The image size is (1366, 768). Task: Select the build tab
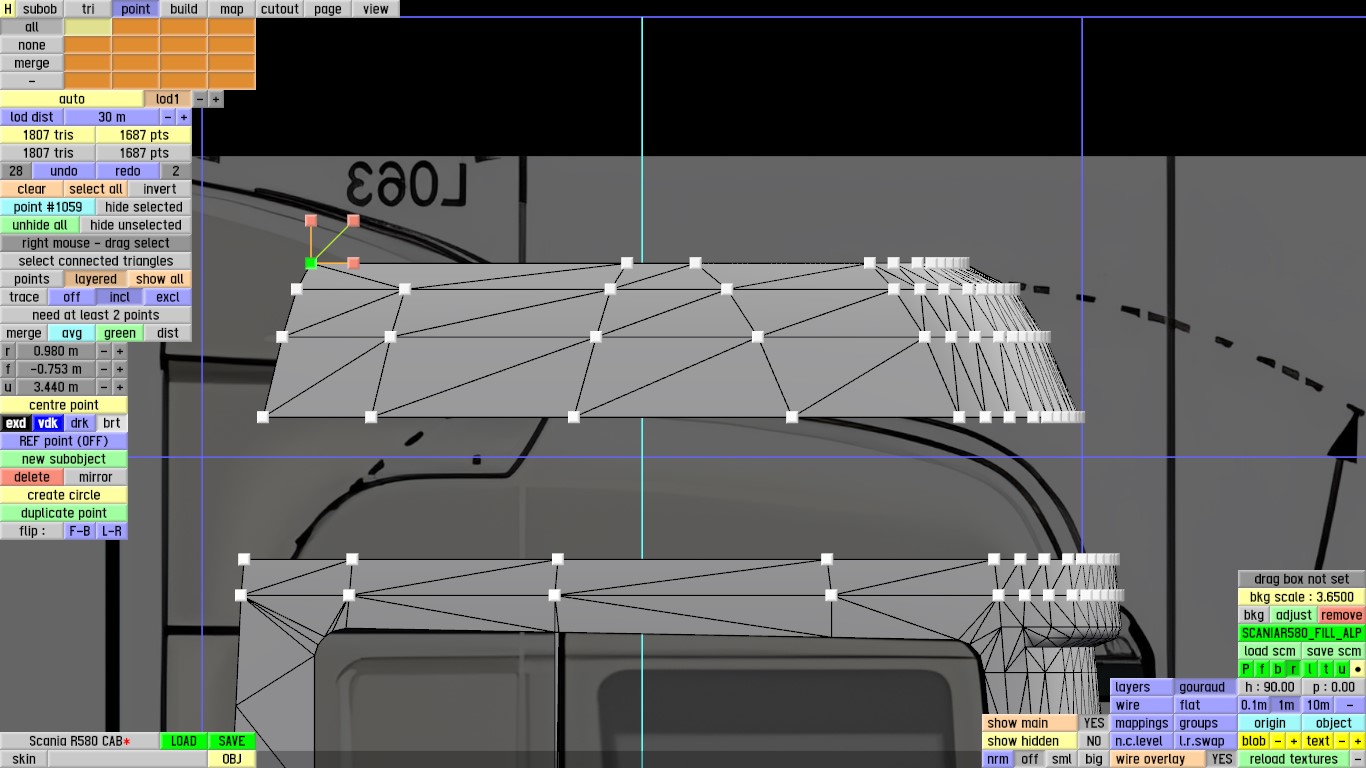184,9
